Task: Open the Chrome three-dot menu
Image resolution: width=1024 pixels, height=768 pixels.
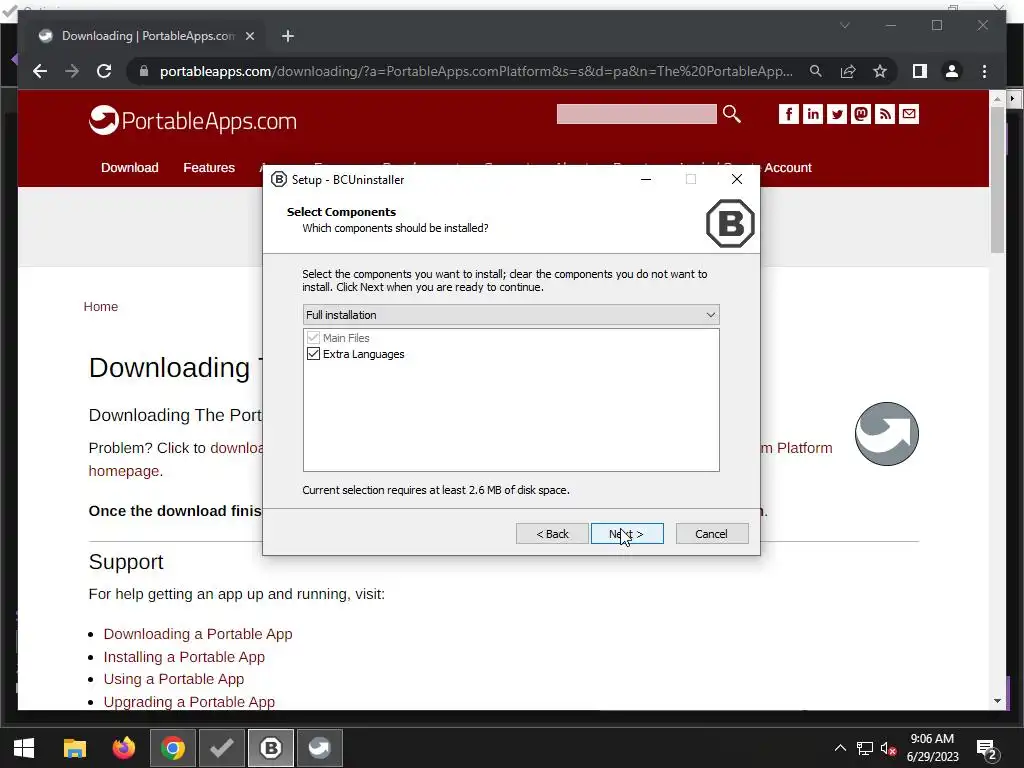Action: point(984,71)
